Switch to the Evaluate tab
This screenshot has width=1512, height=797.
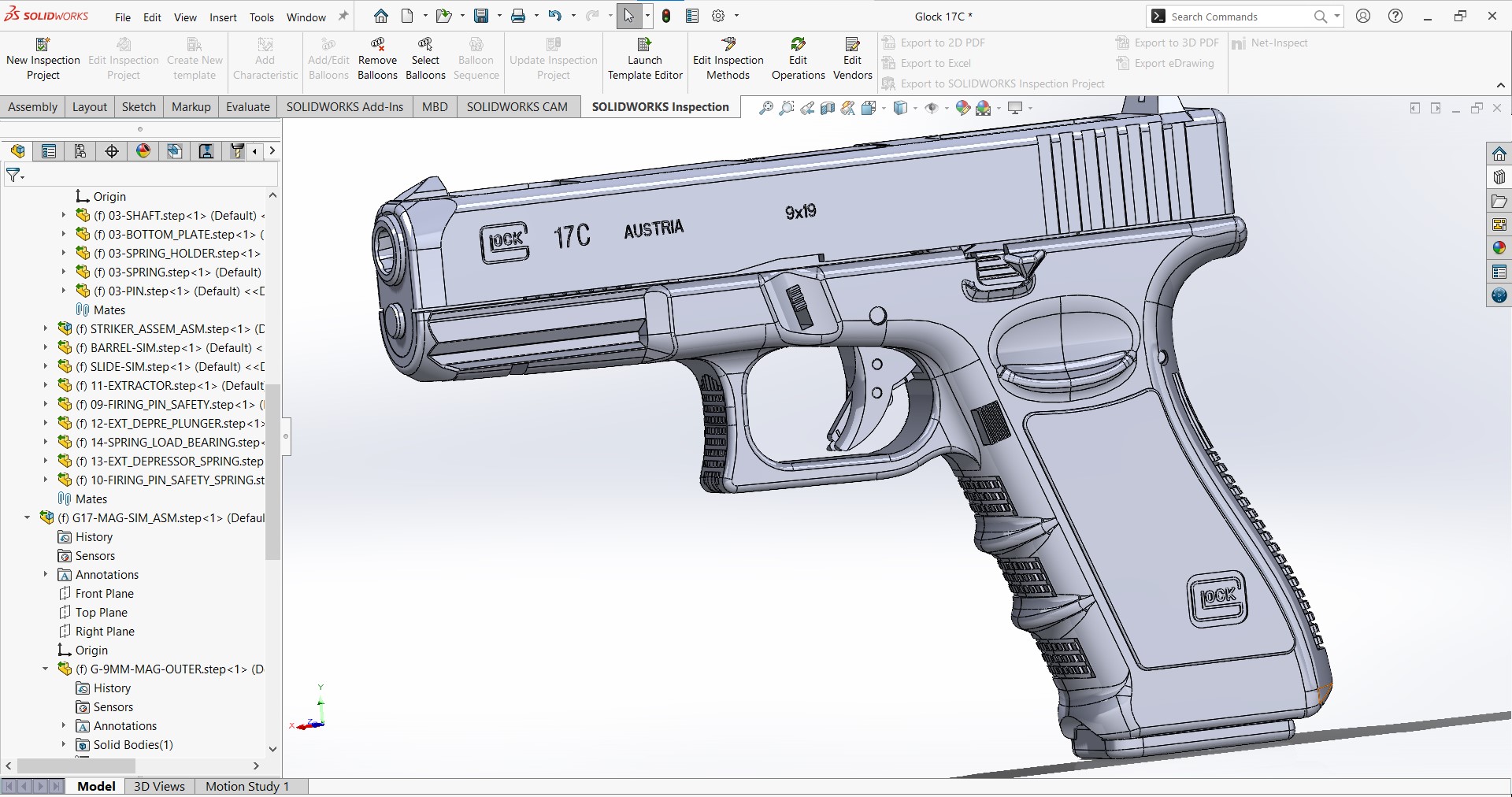click(248, 107)
